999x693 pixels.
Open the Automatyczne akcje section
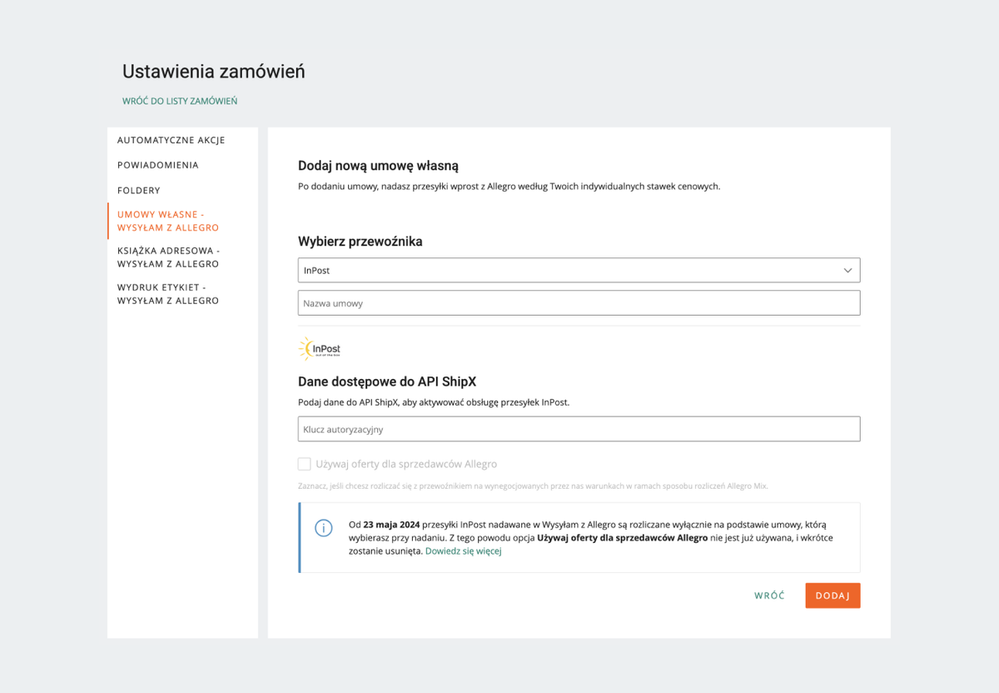[171, 140]
